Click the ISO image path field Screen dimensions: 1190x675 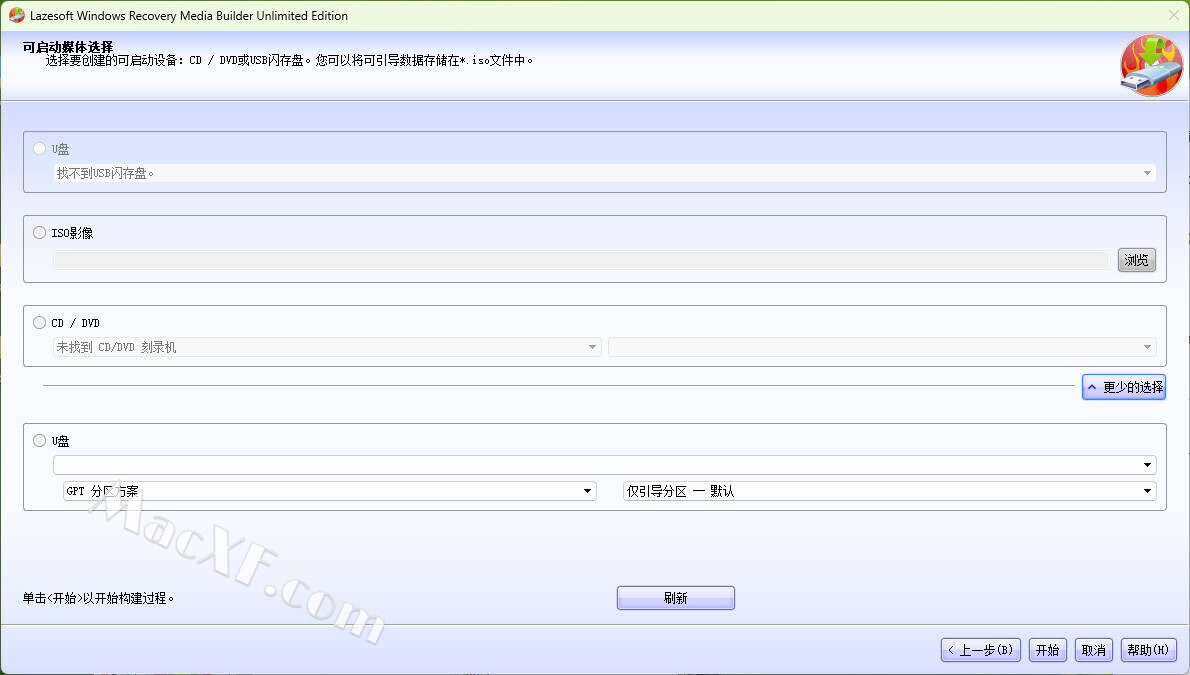pos(582,260)
